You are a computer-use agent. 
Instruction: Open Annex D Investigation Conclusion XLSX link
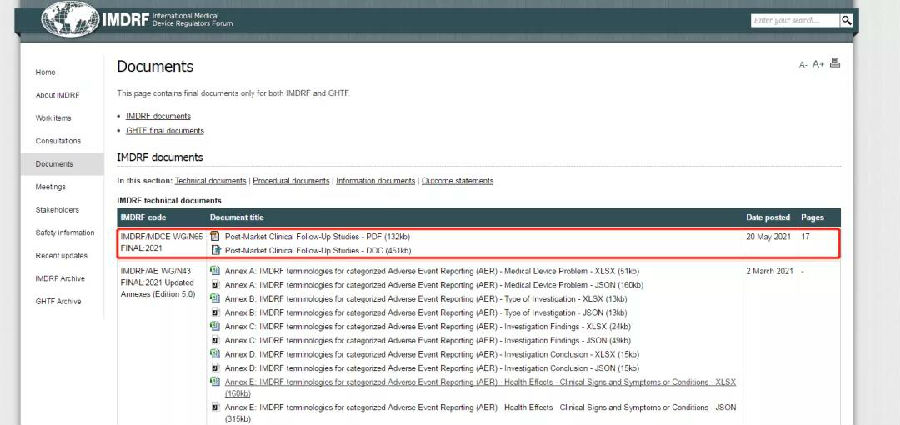[432, 354]
